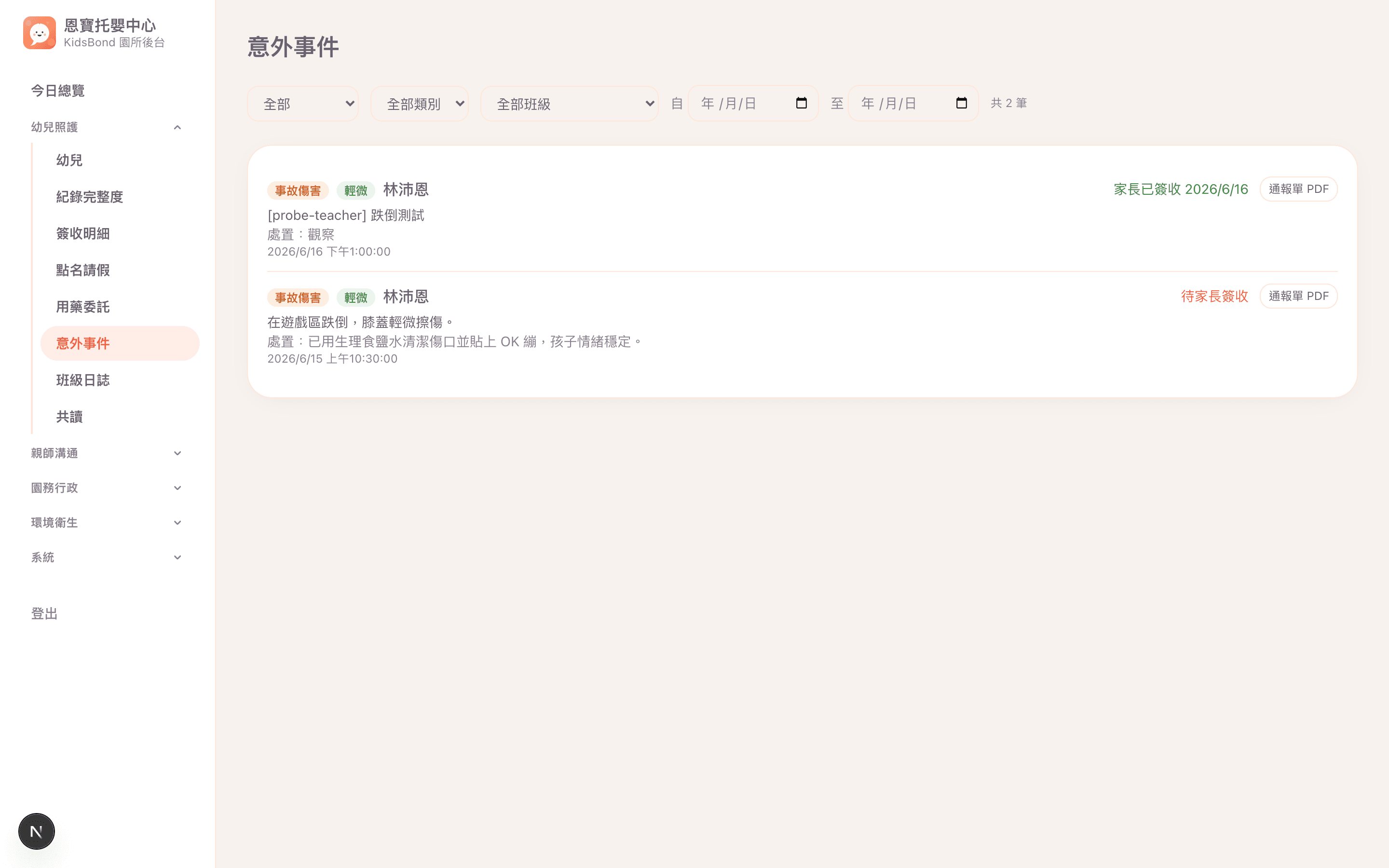Expand the 環境衛生 sidebar section

point(107,522)
